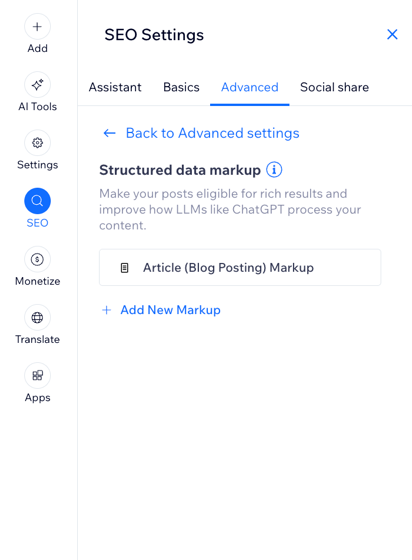Click the structured data info icon
Image resolution: width=412 pixels, height=560 pixels.
click(x=274, y=170)
